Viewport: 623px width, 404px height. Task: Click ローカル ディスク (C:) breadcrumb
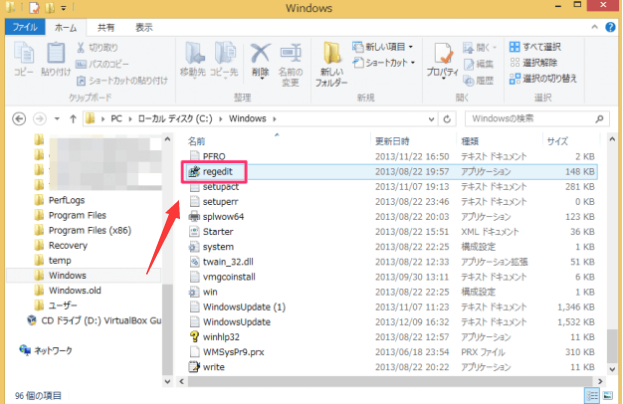pos(175,119)
